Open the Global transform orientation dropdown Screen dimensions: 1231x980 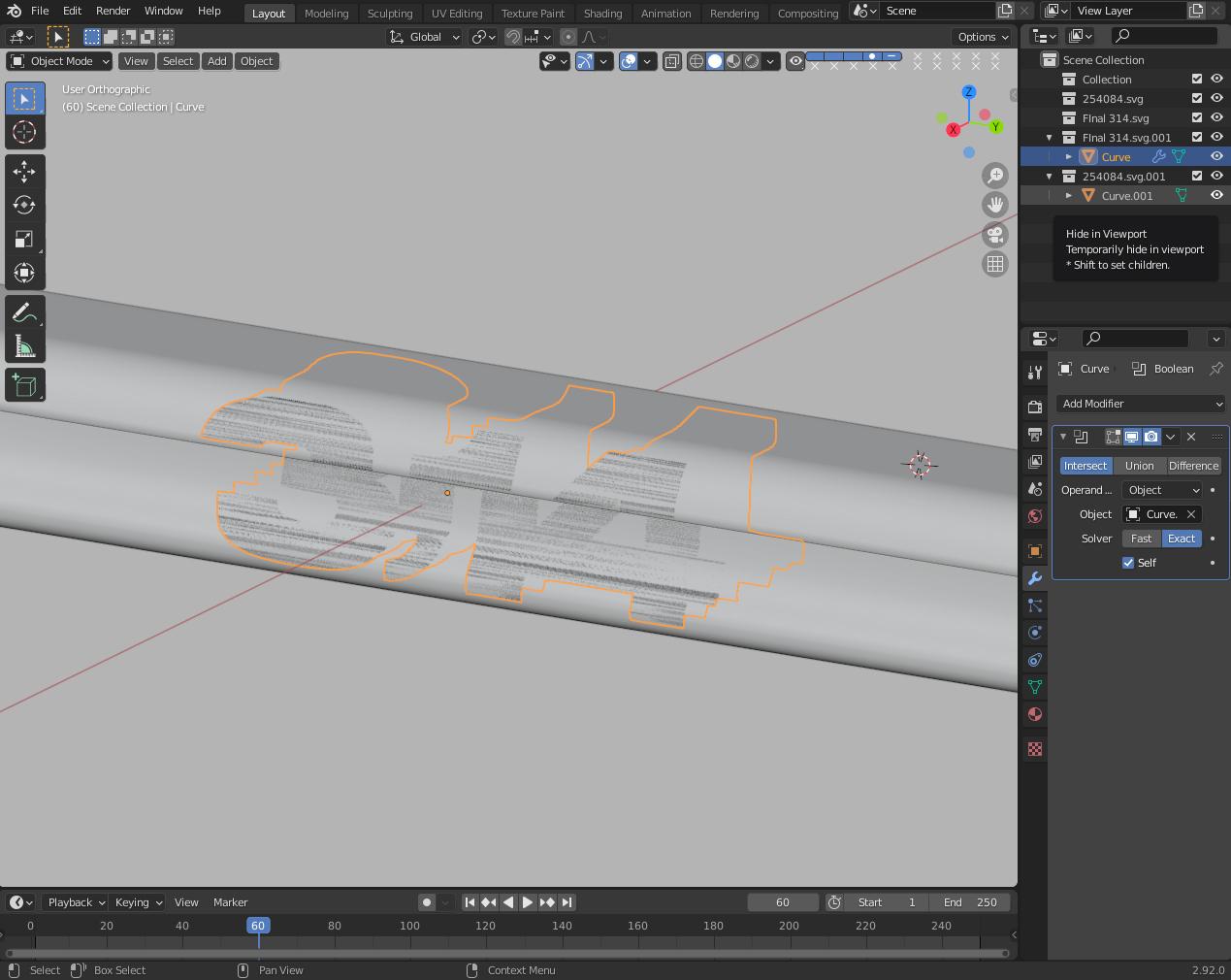click(426, 37)
